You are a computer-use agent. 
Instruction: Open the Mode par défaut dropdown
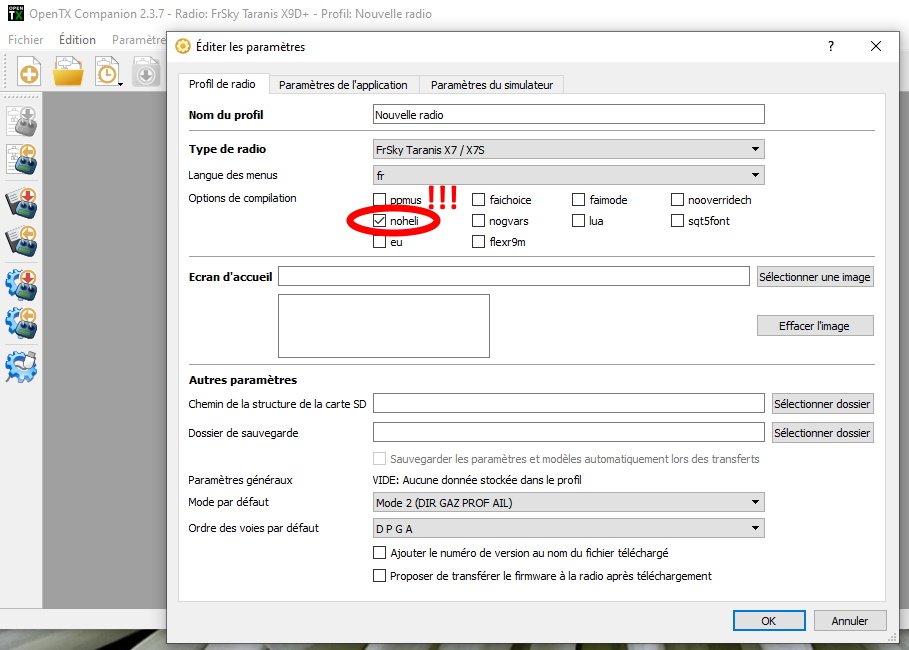[567, 503]
